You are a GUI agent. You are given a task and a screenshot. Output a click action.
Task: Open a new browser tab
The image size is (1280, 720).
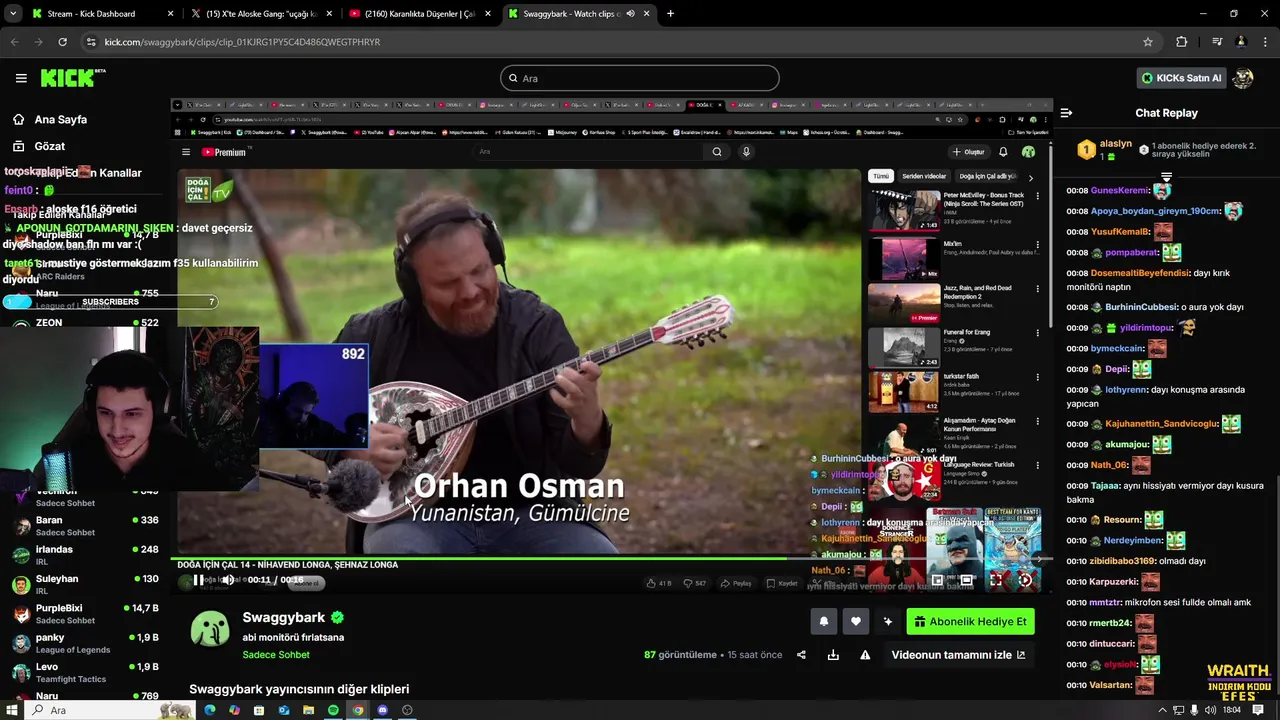(670, 14)
